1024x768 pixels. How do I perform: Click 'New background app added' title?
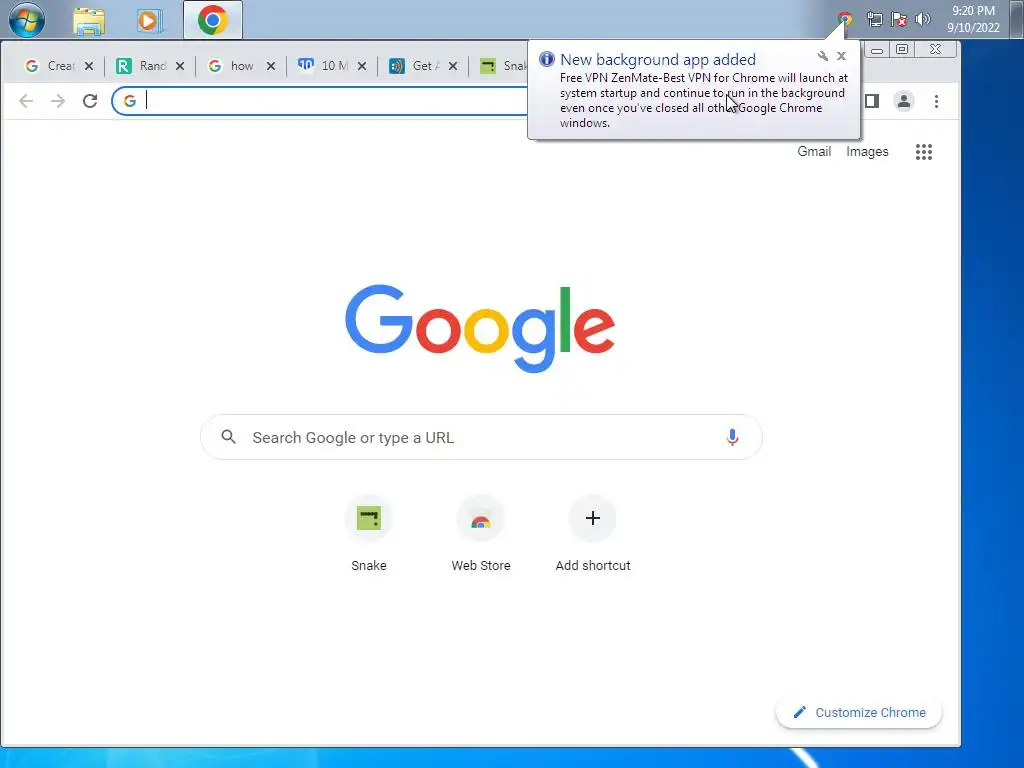coord(658,59)
